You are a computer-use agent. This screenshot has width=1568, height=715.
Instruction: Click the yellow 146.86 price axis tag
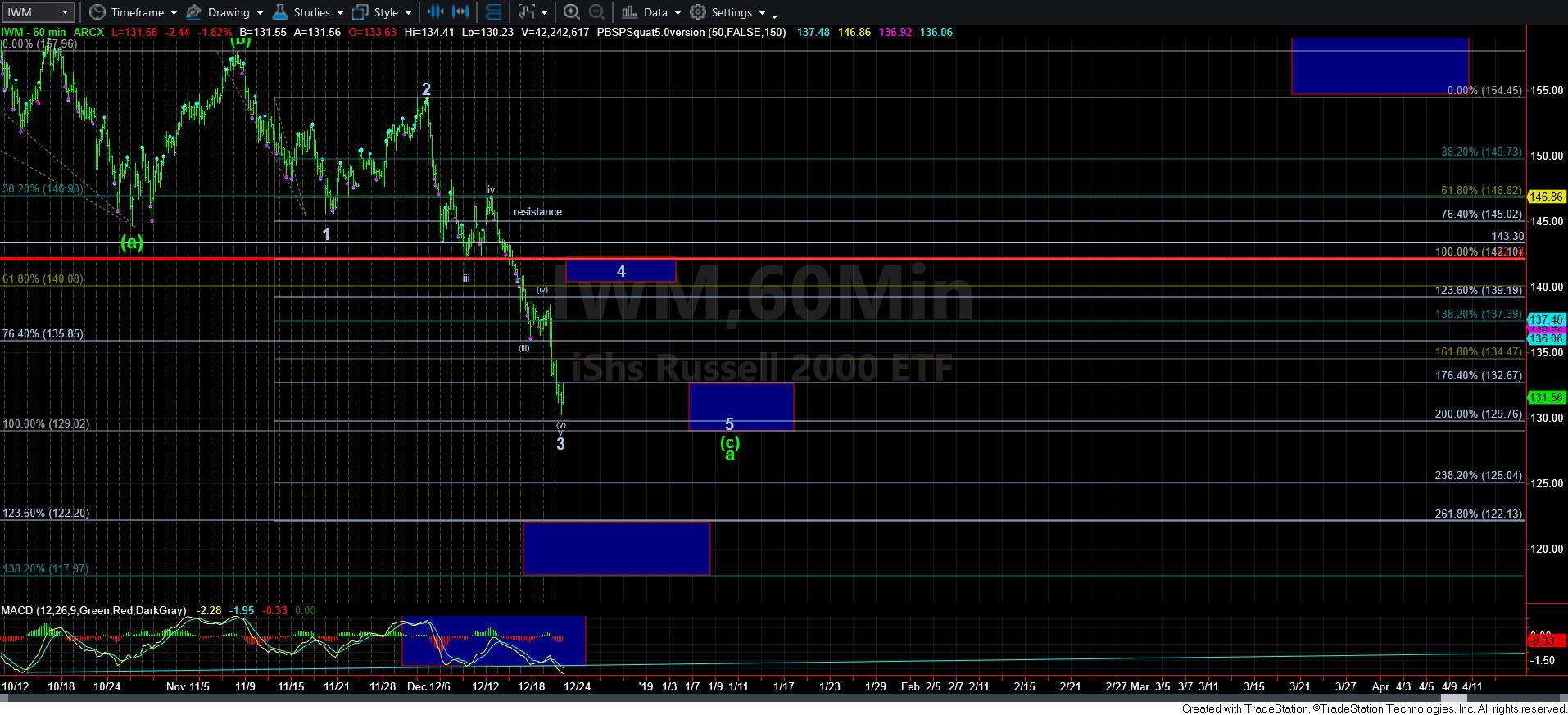pos(1547,197)
